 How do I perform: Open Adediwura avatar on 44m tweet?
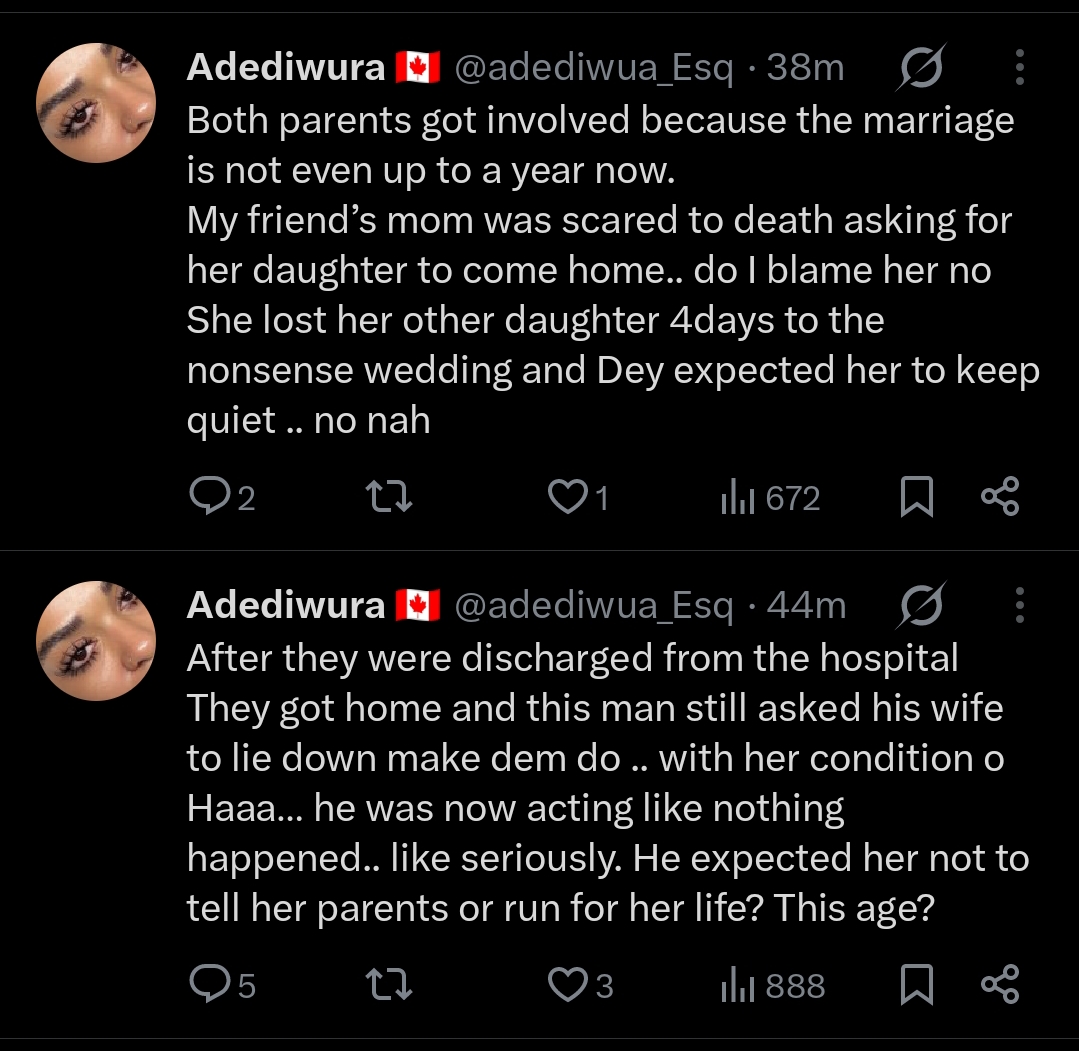[x=96, y=641]
